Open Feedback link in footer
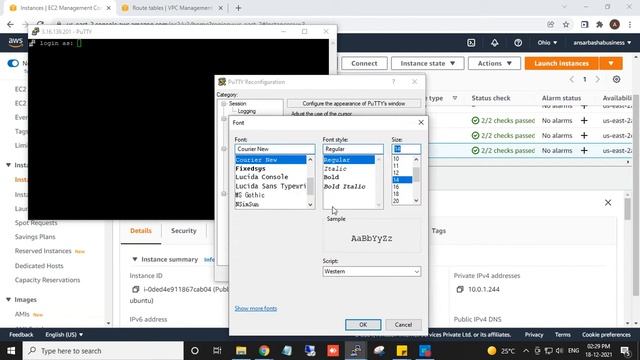This screenshot has width=640, height=360. click(x=21, y=335)
